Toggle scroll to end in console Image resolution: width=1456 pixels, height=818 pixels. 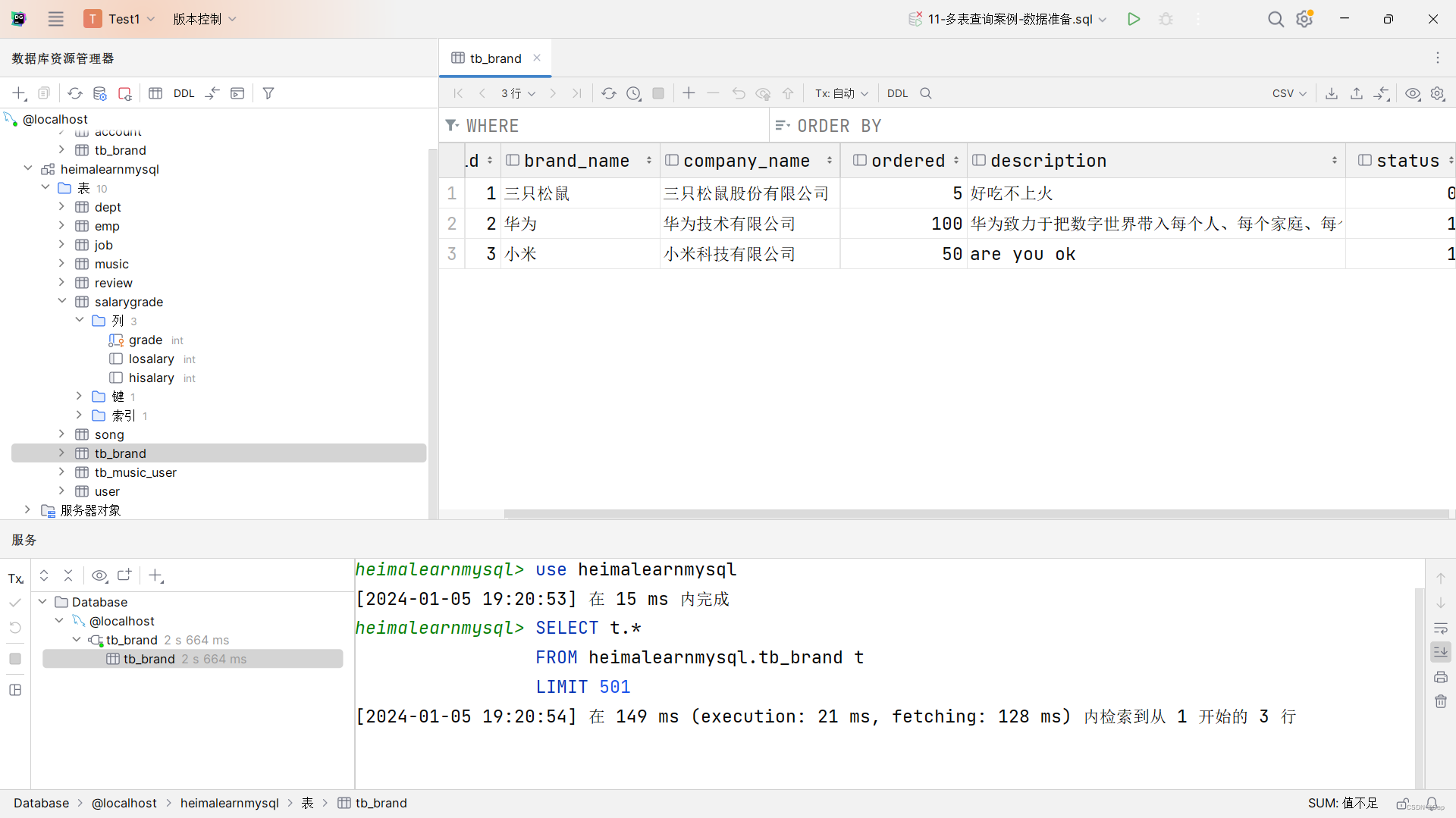point(1441,652)
